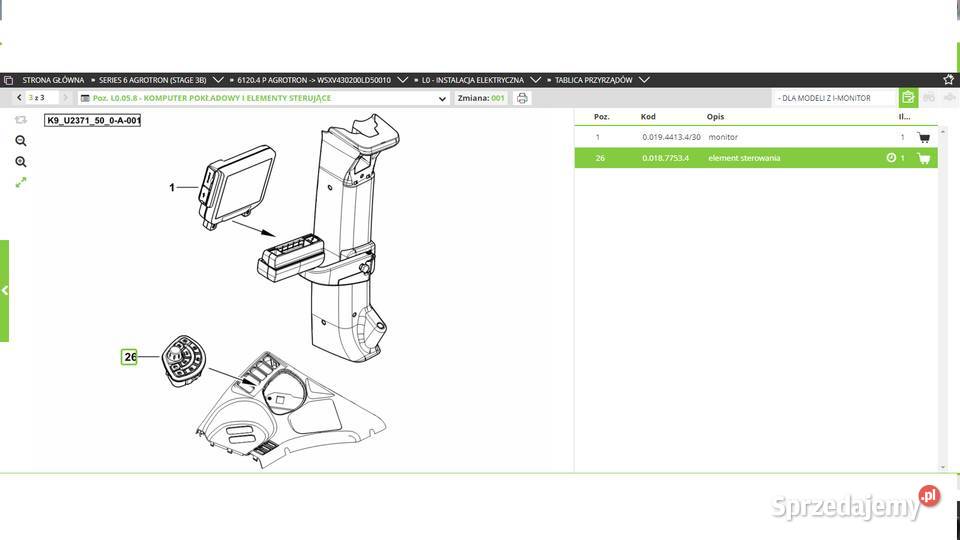Expand the green left side panel tab
960x540 pixels.
(5, 291)
